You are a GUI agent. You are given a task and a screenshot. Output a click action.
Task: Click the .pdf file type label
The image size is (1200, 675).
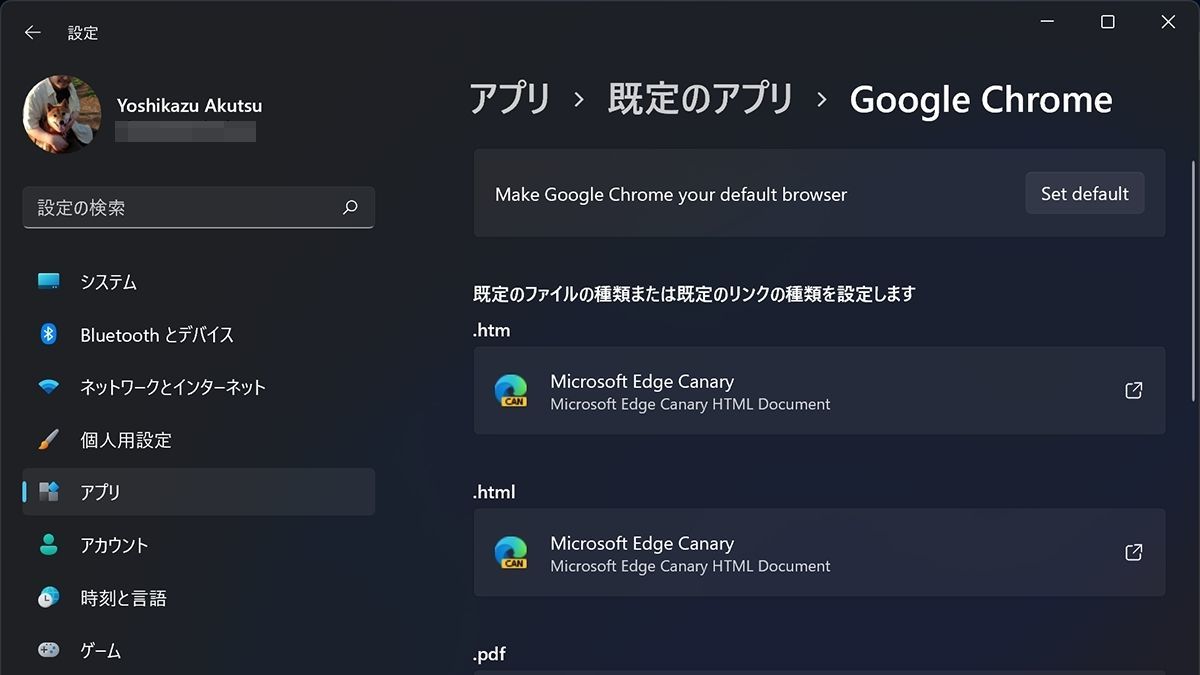tap(489, 655)
